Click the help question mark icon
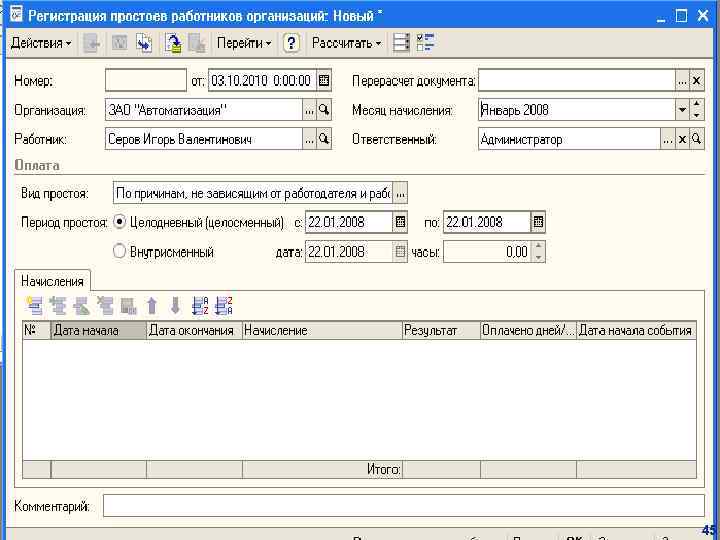Image resolution: width=720 pixels, height=540 pixels. pyautogui.click(x=291, y=43)
